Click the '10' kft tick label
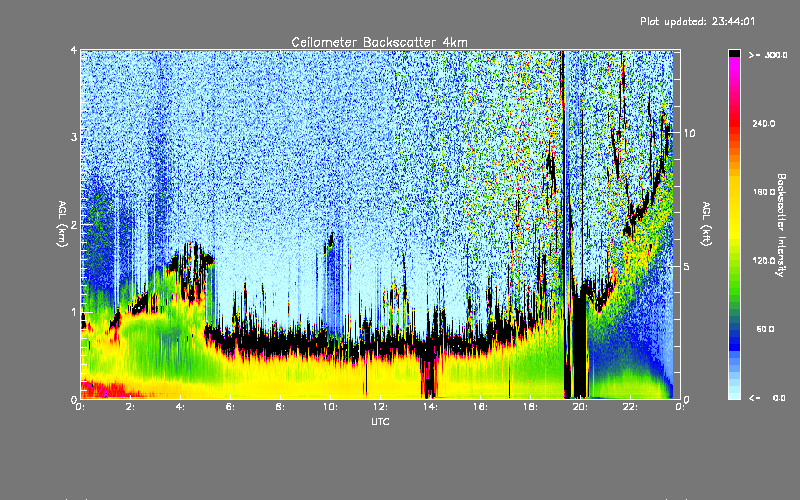 click(x=689, y=133)
